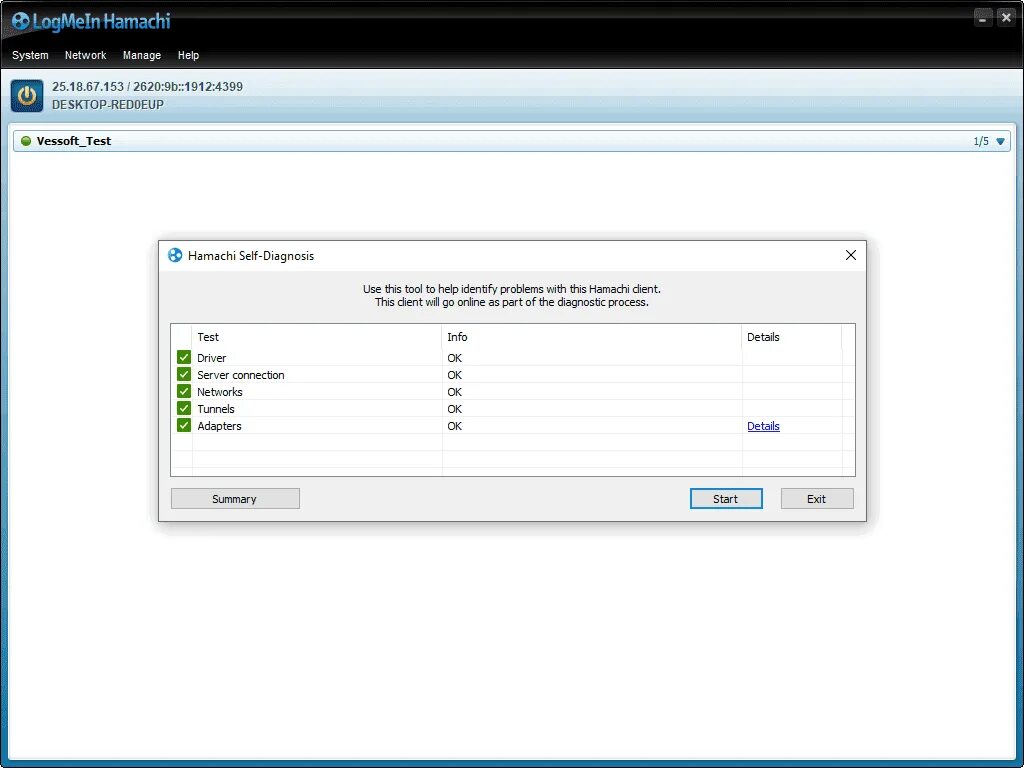Click the OK result for Driver
Viewport: 1024px width, 768px height.
pyautogui.click(x=455, y=358)
